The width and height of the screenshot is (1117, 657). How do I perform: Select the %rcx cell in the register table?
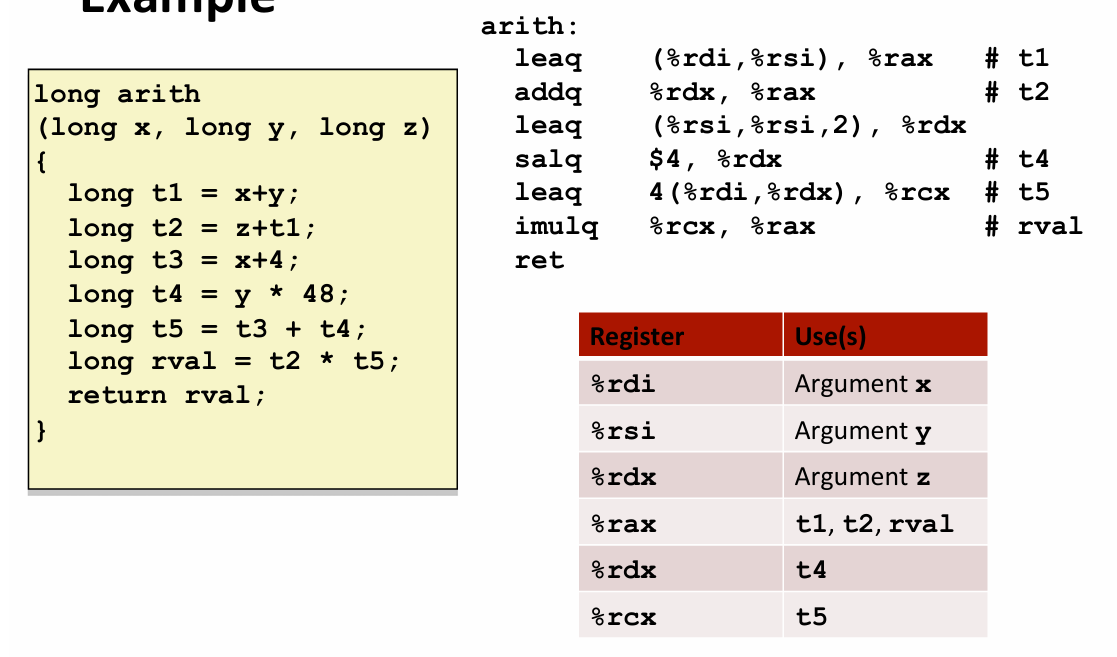click(624, 617)
